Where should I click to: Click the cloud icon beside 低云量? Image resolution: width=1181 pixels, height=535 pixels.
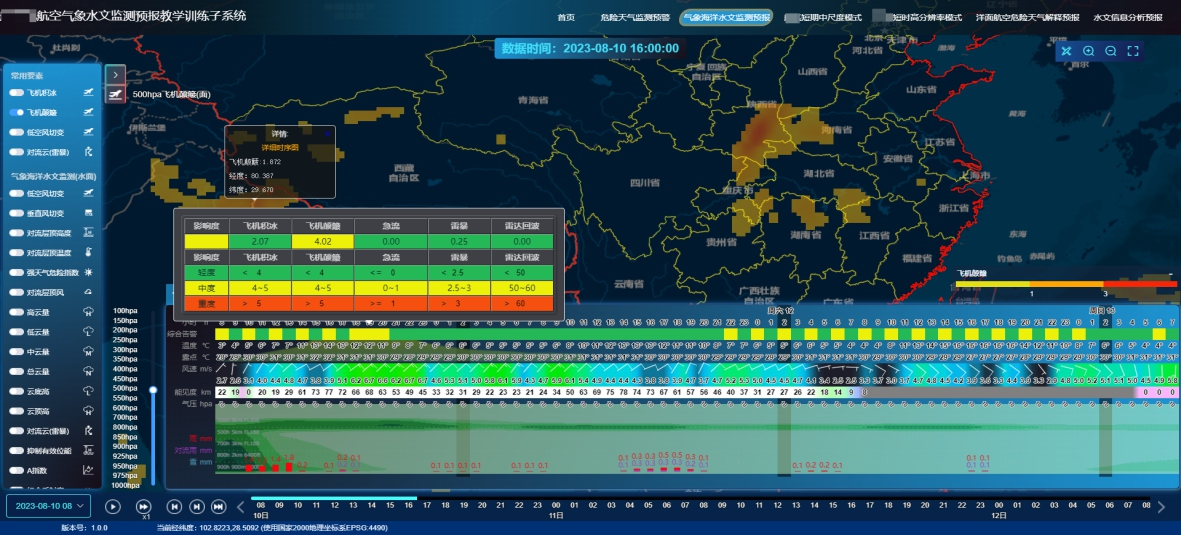pyautogui.click(x=88, y=332)
